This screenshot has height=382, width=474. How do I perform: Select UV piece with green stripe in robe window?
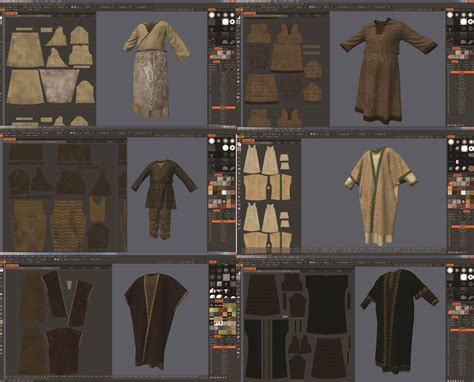pyautogui.click(x=281, y=187)
